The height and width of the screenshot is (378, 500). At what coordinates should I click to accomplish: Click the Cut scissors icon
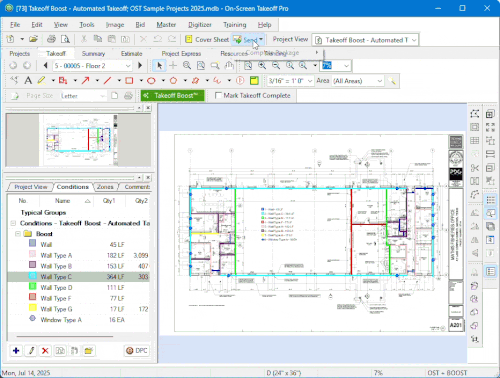[x=84, y=39]
